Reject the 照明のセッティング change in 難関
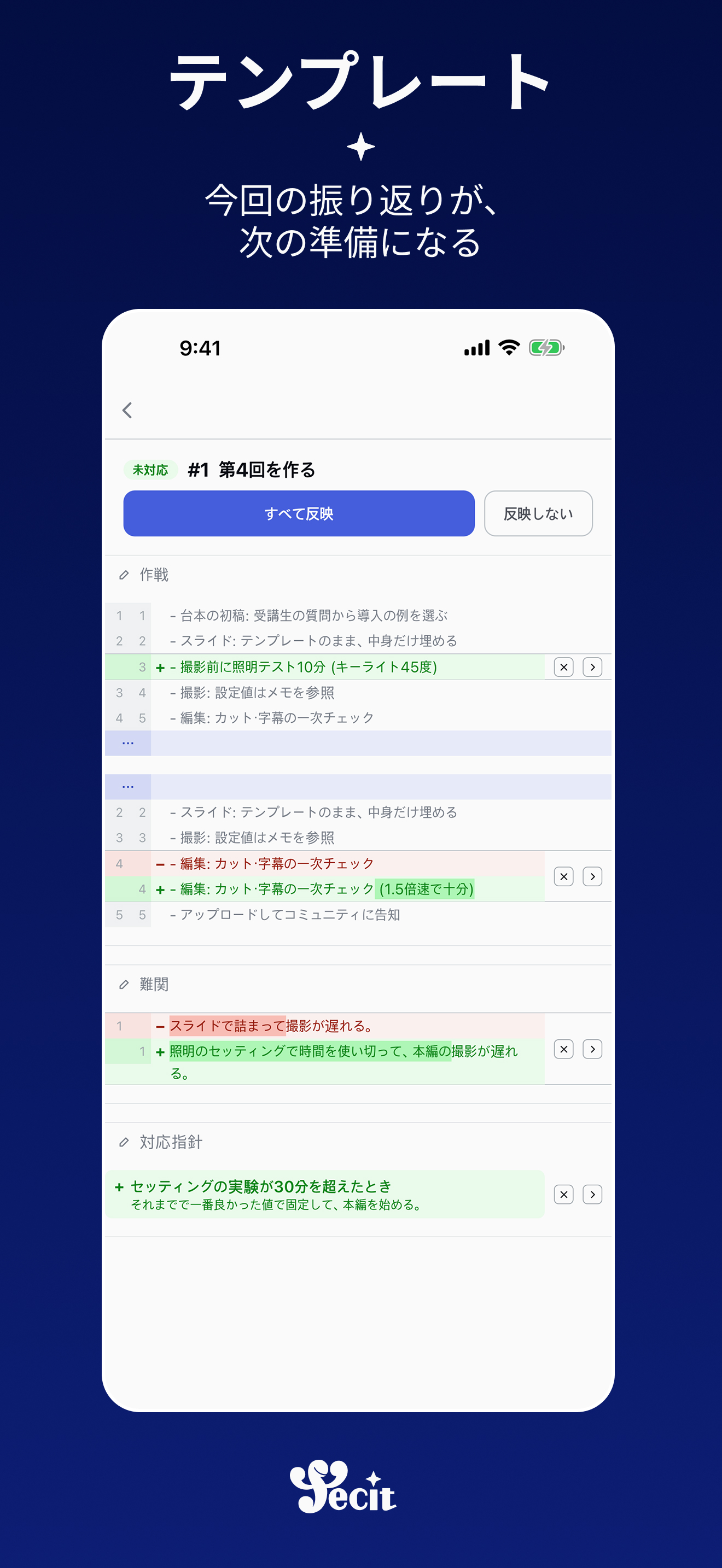This screenshot has width=722, height=1568. pyautogui.click(x=564, y=1049)
